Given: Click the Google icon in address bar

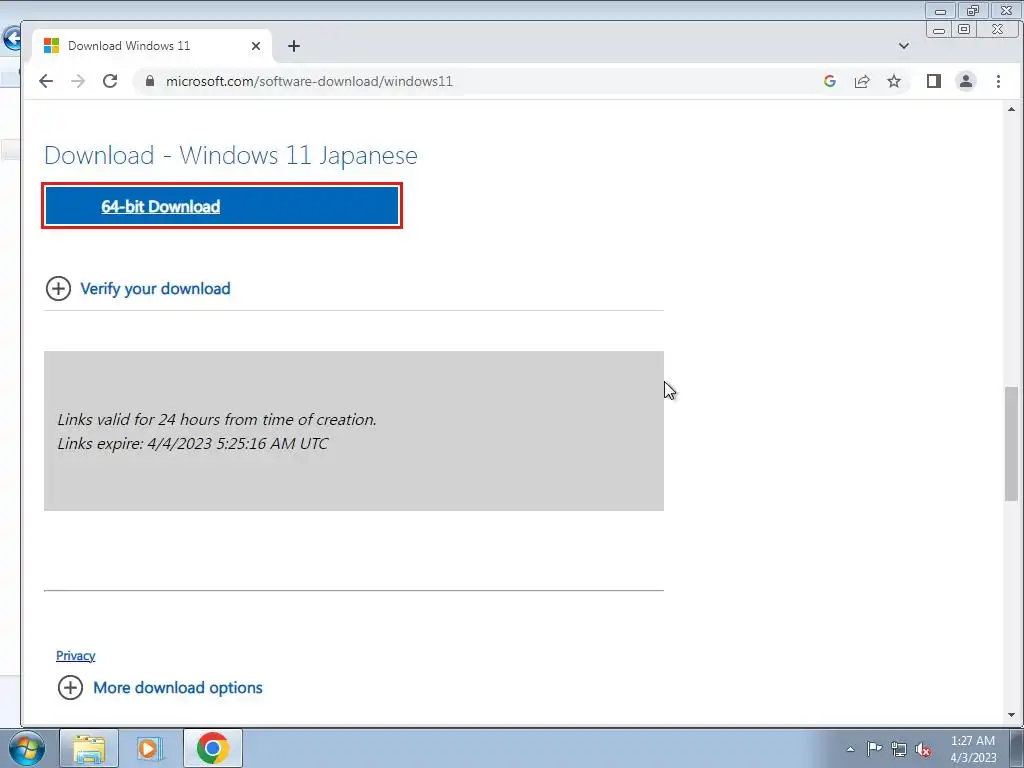Looking at the screenshot, I should 830,81.
